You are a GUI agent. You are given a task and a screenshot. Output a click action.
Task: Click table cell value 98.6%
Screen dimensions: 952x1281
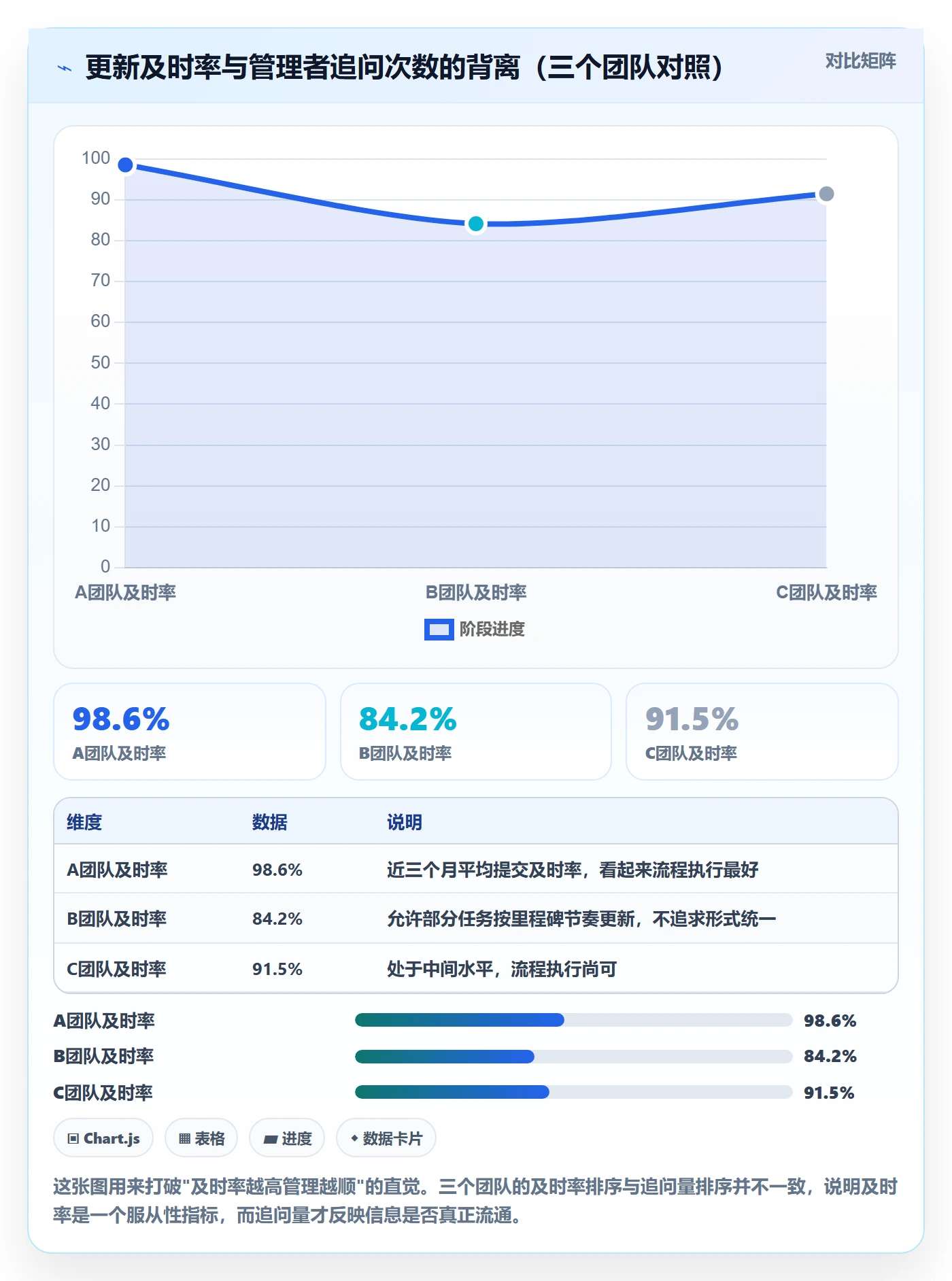point(277,870)
